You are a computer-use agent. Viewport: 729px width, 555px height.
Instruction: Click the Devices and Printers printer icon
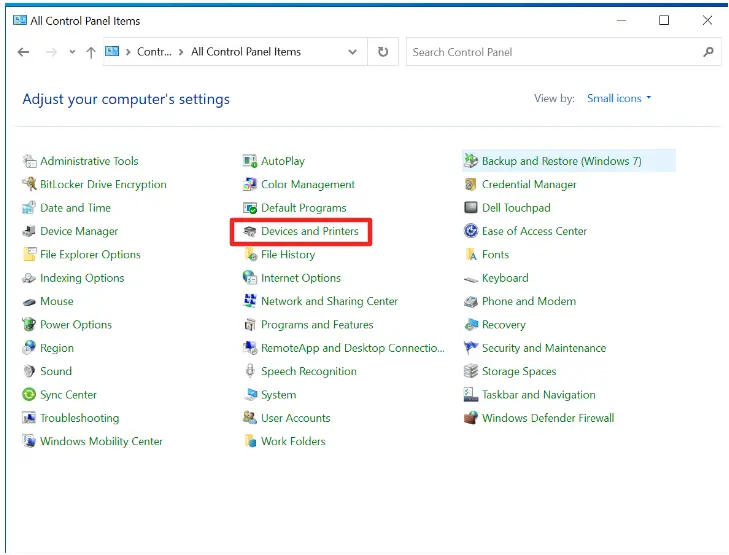pos(250,231)
